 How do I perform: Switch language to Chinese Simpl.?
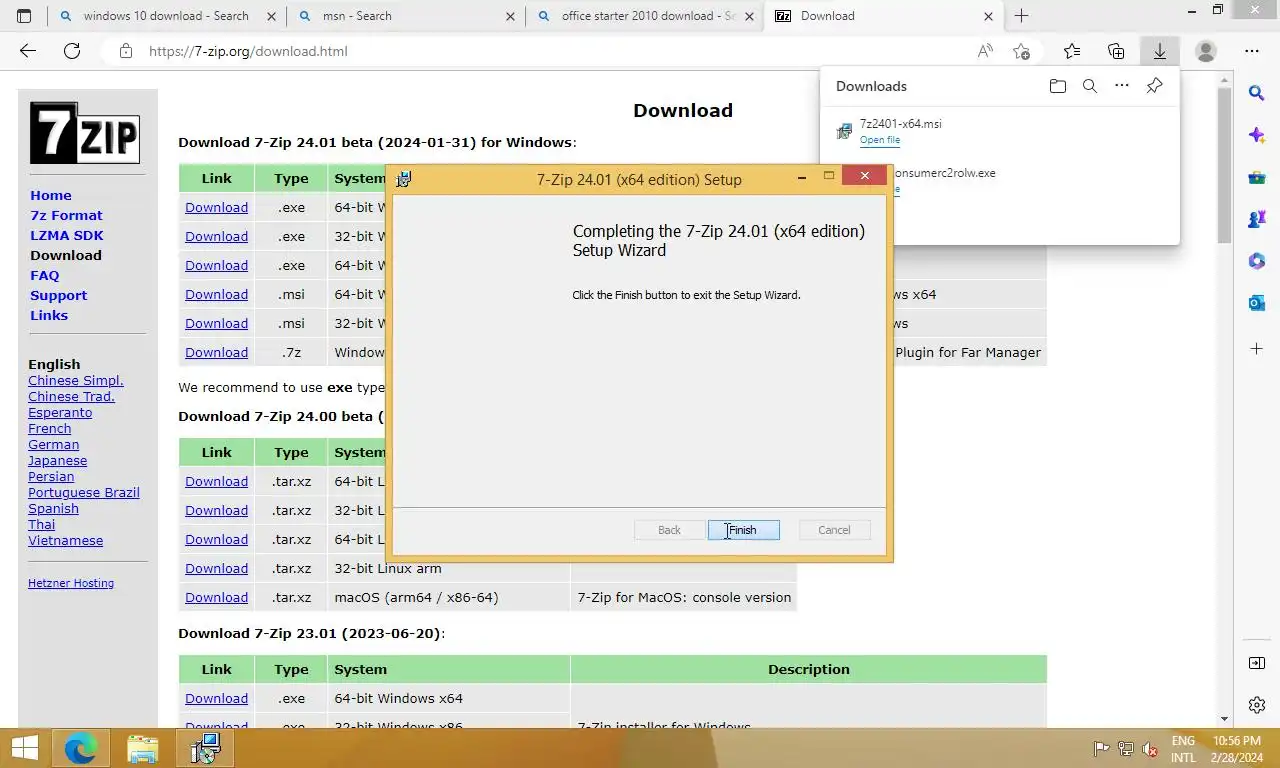pos(76,380)
